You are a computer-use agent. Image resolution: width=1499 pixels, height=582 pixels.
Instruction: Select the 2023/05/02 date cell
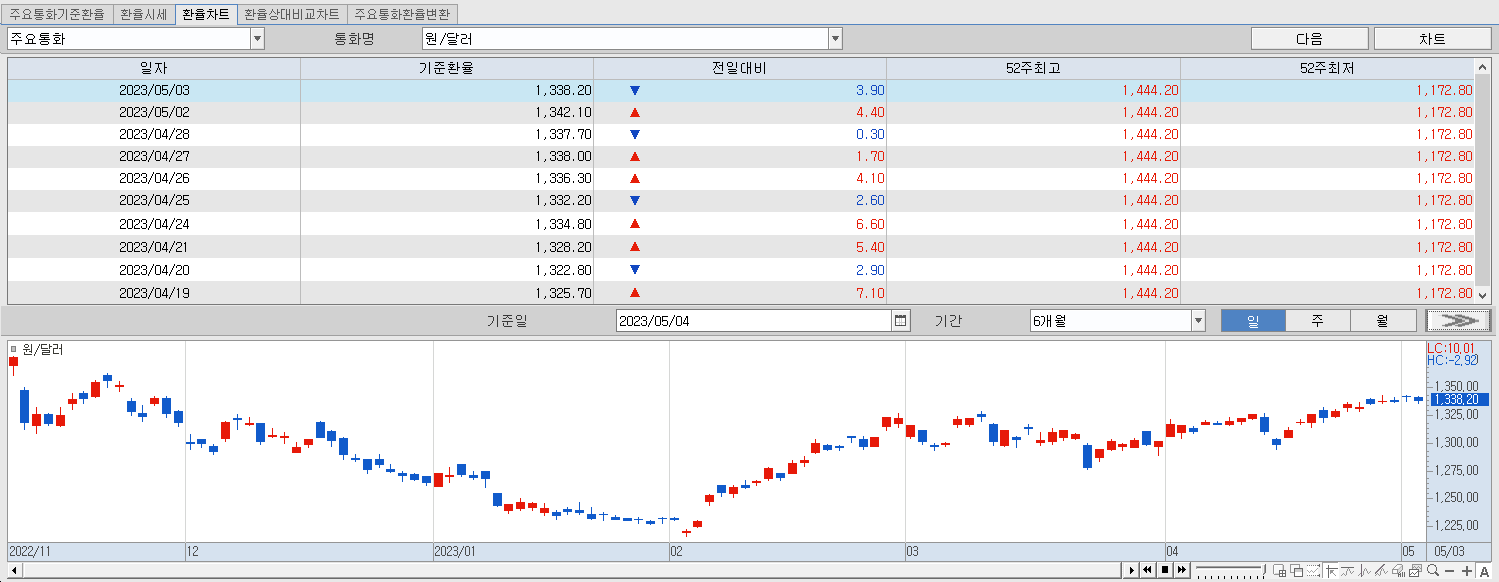click(x=154, y=112)
